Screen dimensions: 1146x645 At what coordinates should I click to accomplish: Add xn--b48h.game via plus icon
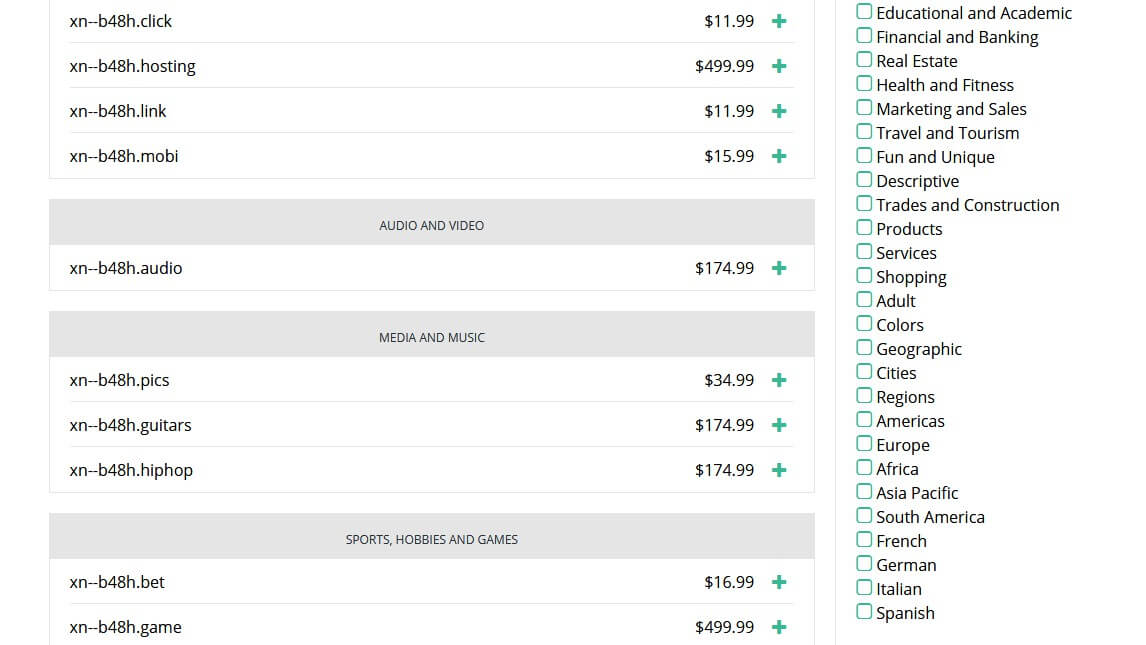779,627
